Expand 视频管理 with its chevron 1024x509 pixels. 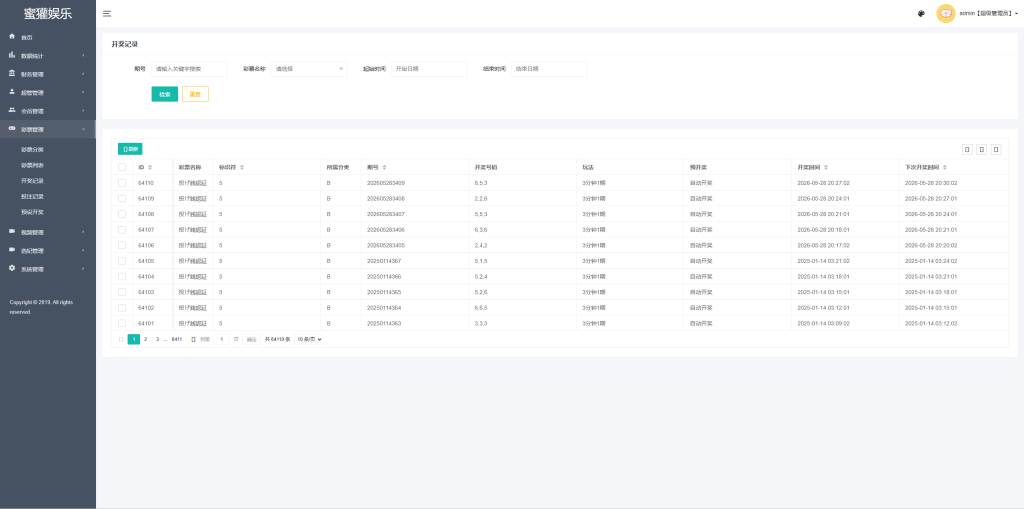[x=83, y=232]
